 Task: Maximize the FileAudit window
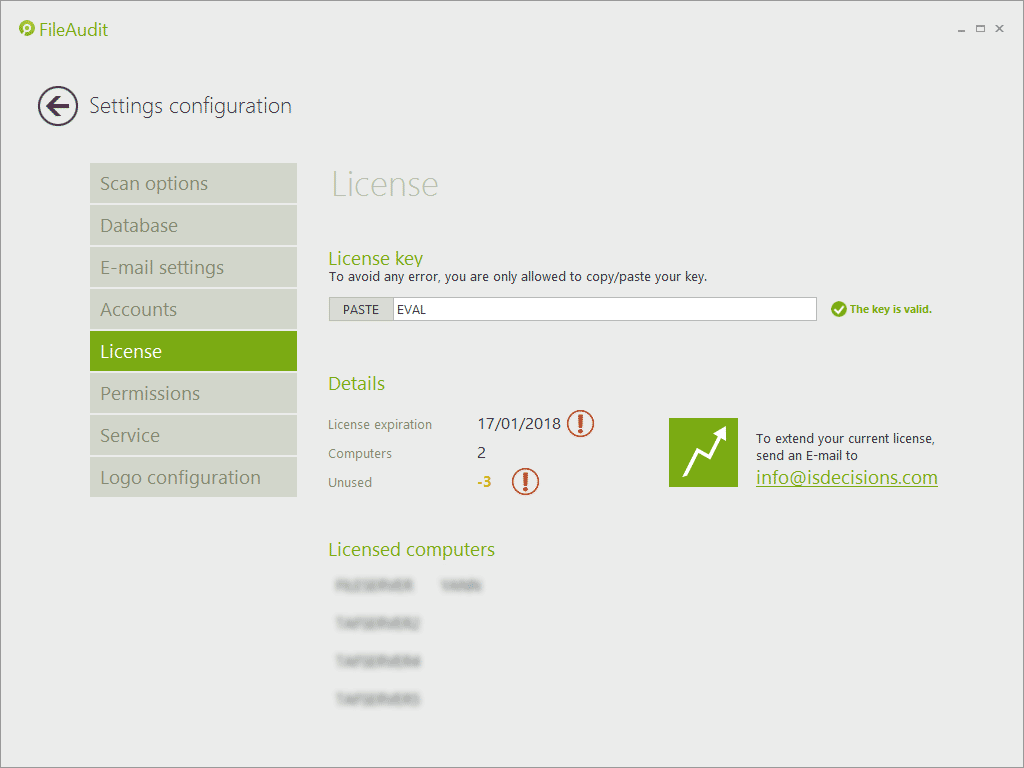[x=980, y=29]
